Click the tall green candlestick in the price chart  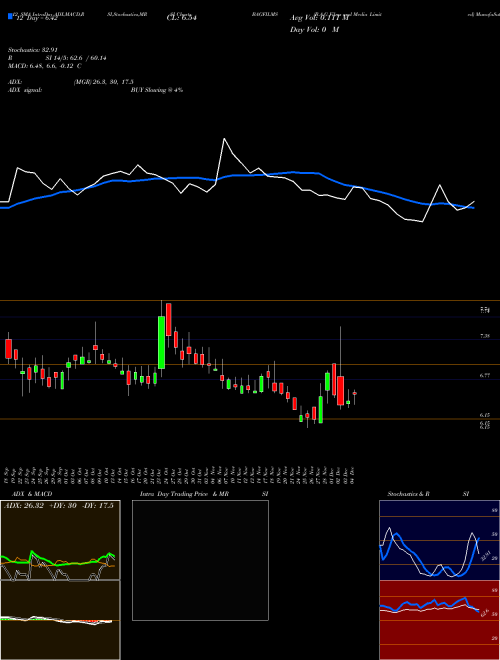(161, 342)
